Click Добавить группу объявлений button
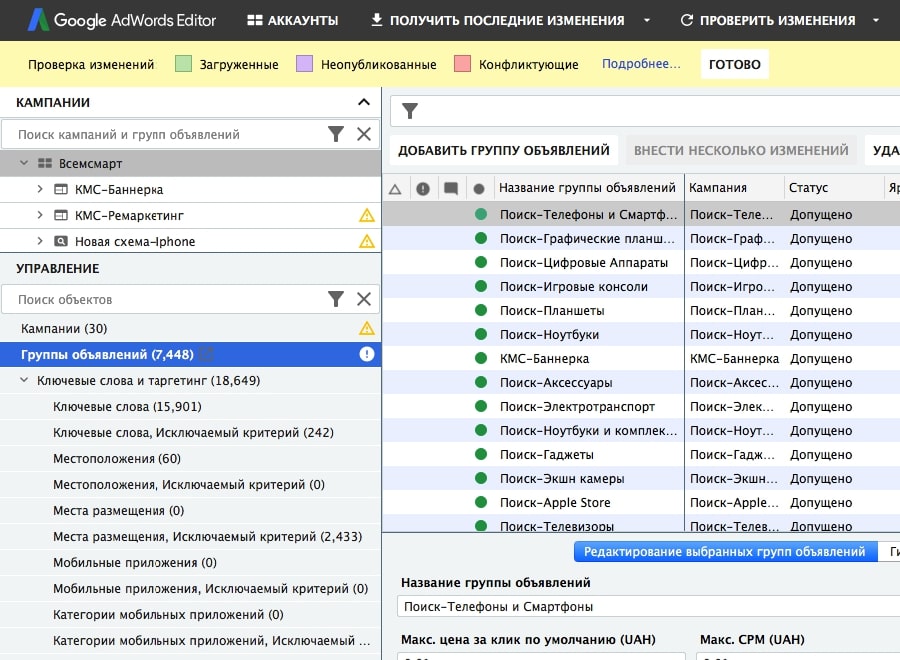The image size is (900, 660). pyautogui.click(x=503, y=150)
